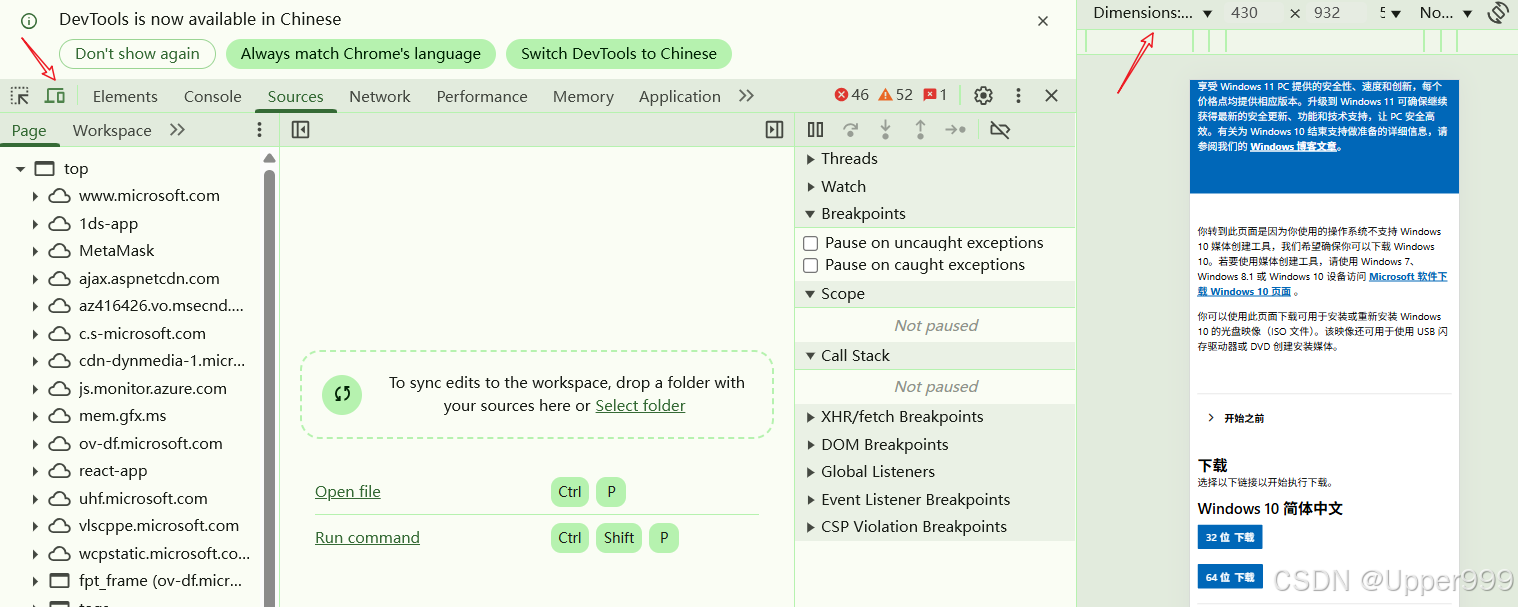Show more Sources sidebar tabs after Workspace
1518x607 pixels.
pyautogui.click(x=177, y=130)
